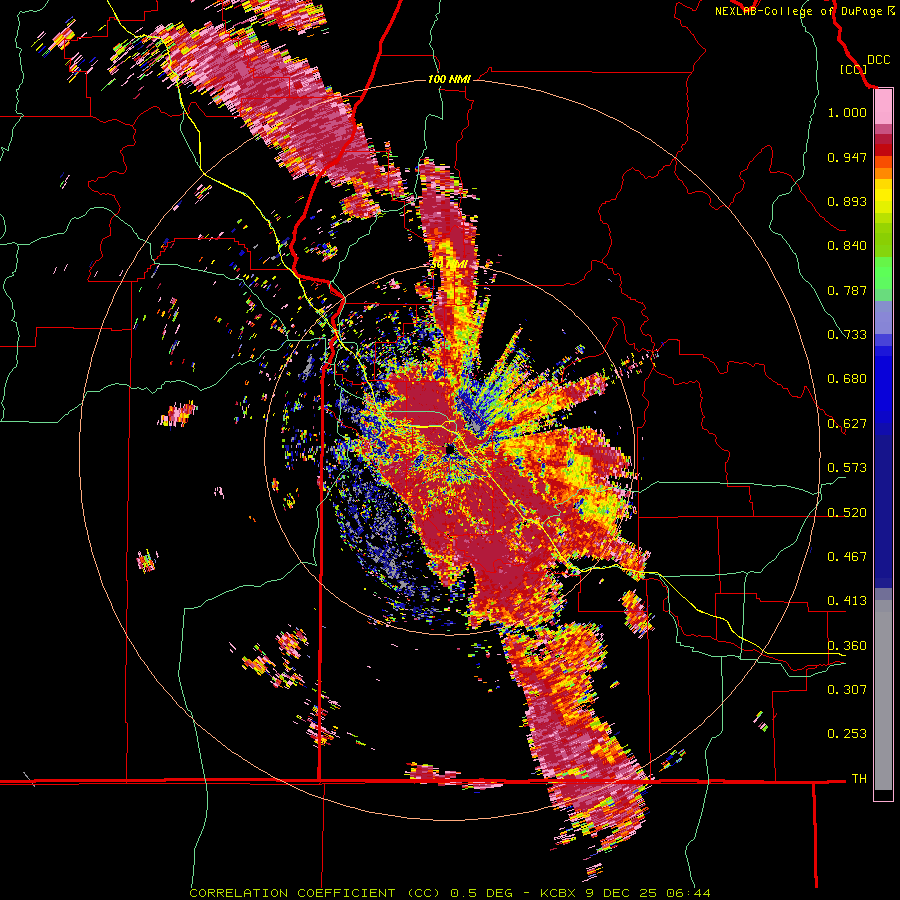900x900 pixels.
Task: Click the 0.680 scale value
Action: coord(847,379)
